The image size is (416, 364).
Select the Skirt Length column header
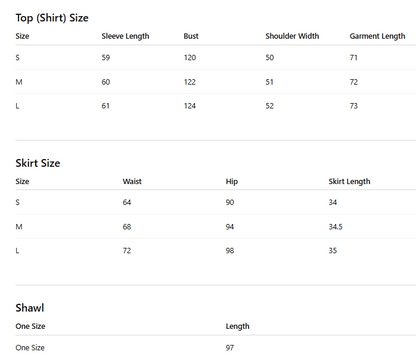pos(349,182)
